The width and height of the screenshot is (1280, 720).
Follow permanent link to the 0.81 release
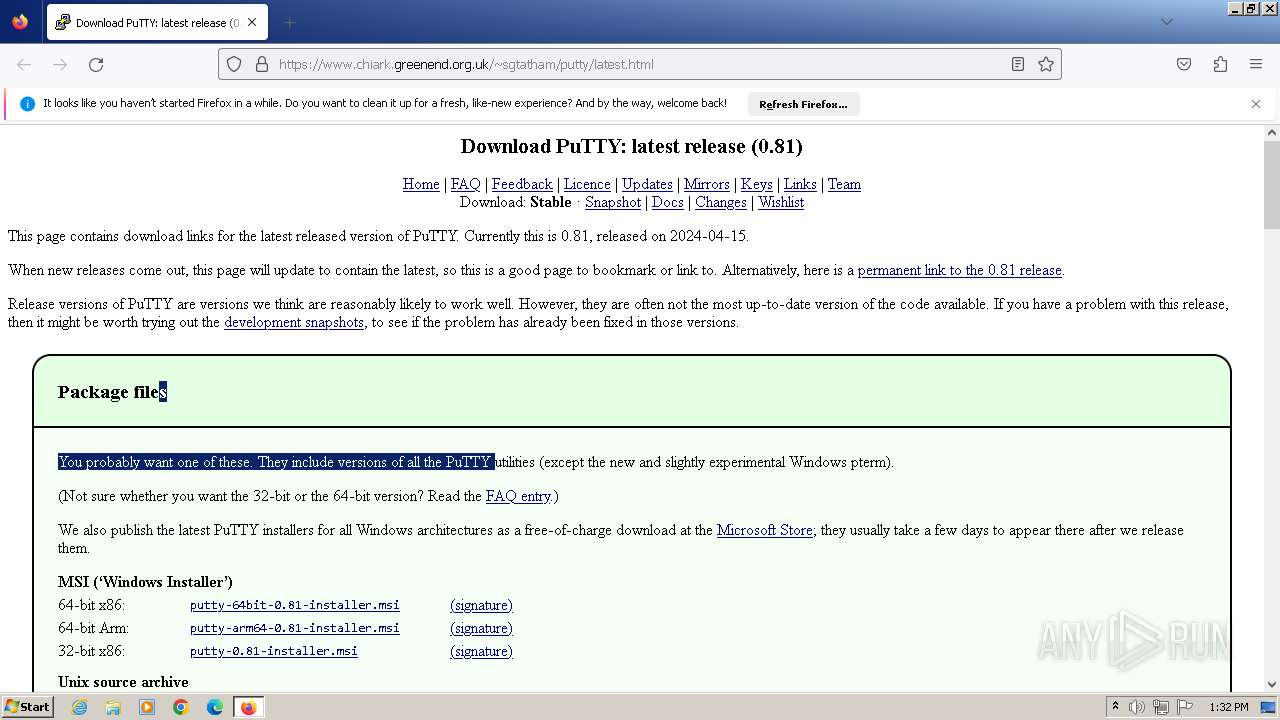tap(960, 270)
